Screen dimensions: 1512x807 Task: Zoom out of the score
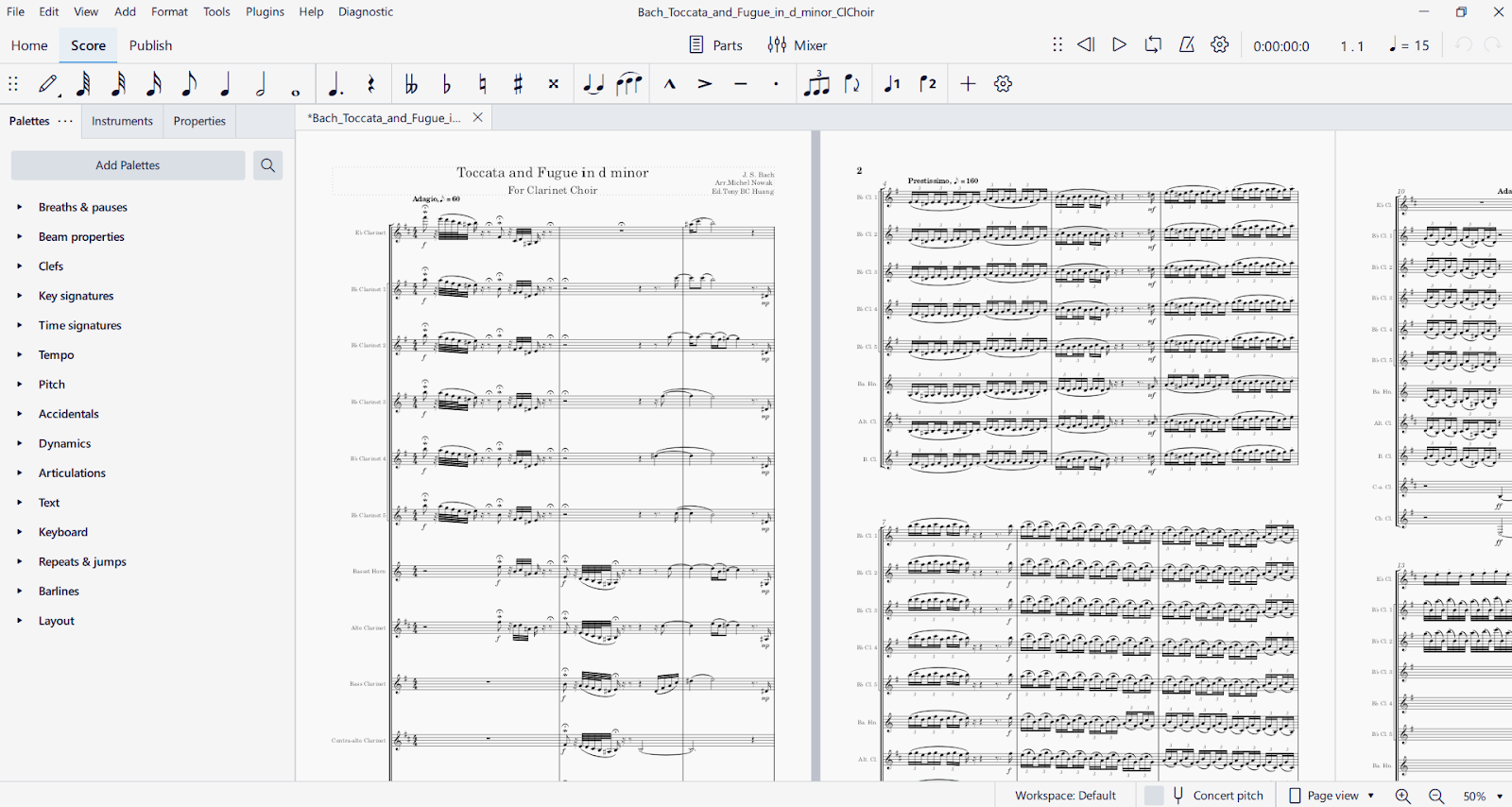tap(1436, 797)
